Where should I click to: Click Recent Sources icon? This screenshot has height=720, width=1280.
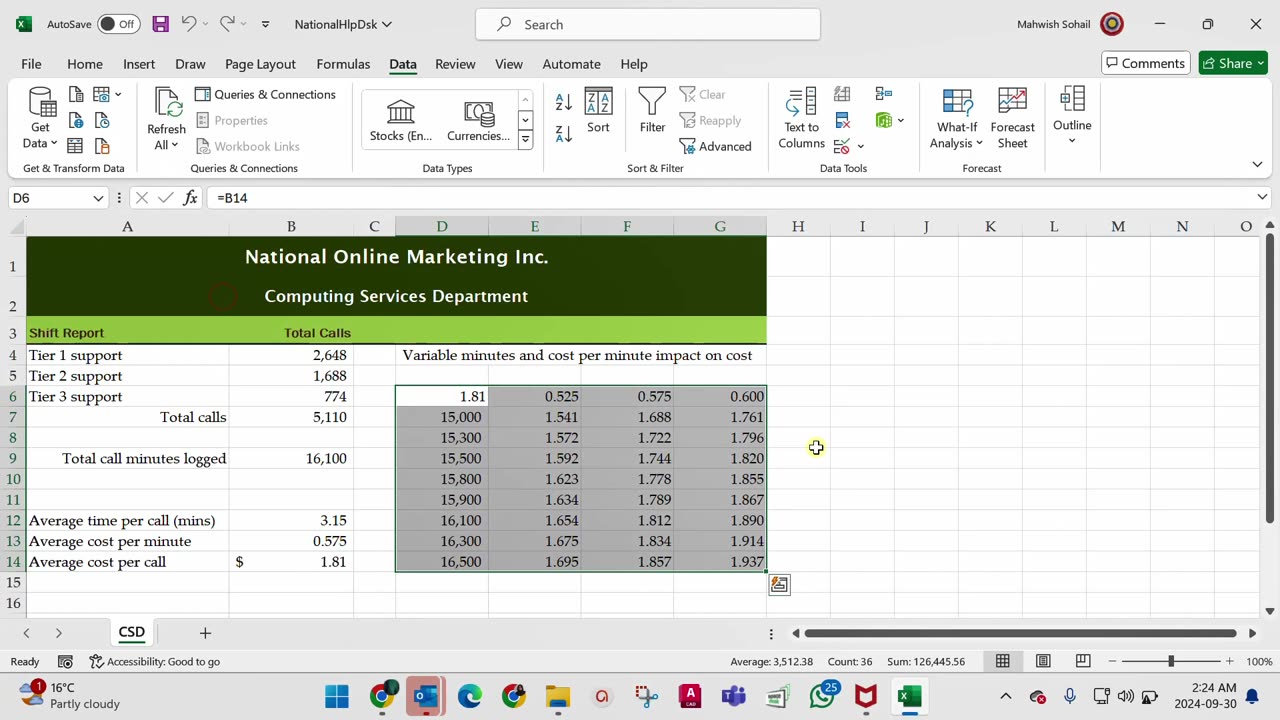102,121
